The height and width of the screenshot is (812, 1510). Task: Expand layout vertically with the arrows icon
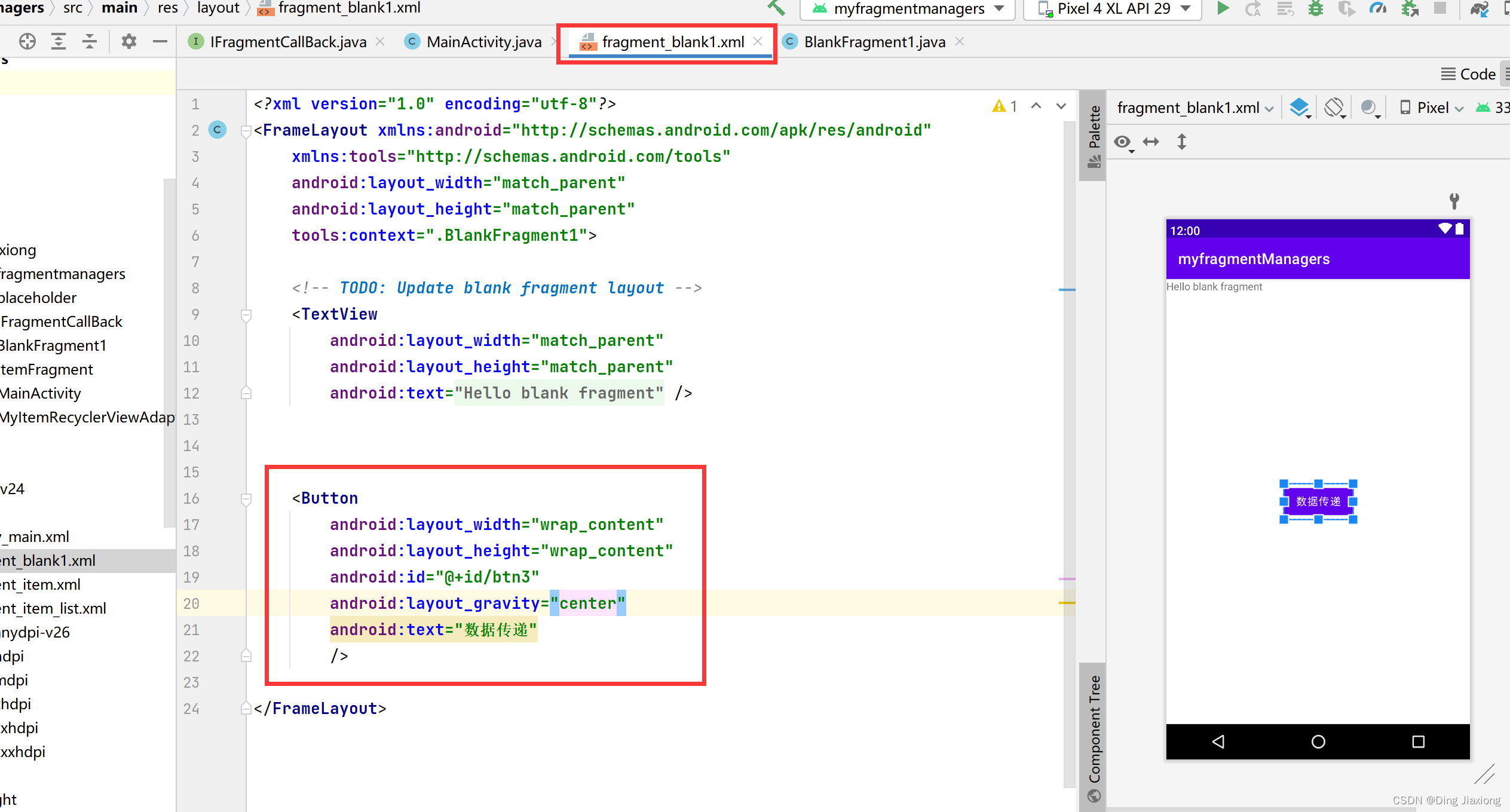click(x=1182, y=142)
